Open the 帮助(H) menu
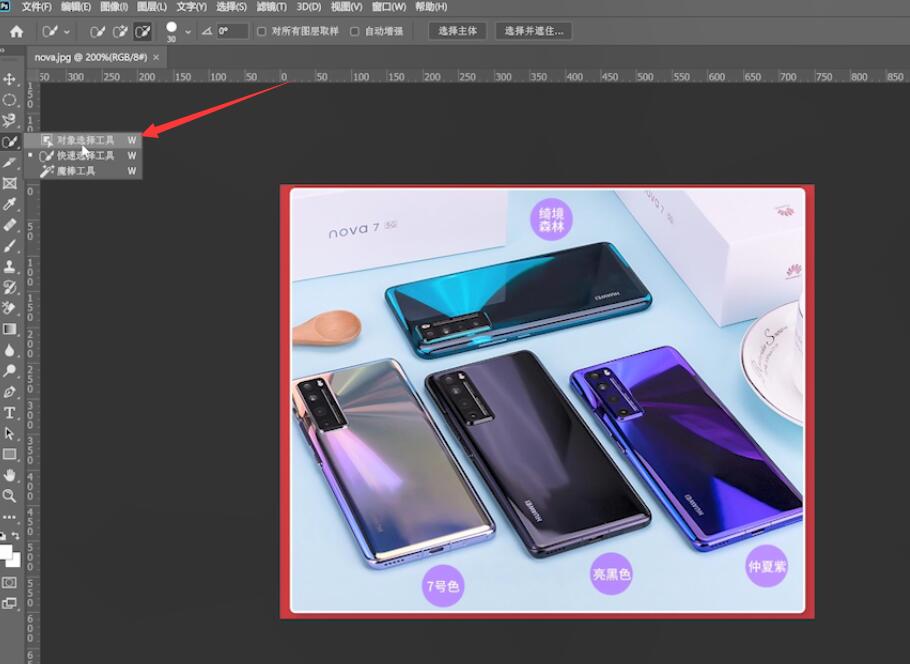This screenshot has width=910, height=664. click(431, 7)
